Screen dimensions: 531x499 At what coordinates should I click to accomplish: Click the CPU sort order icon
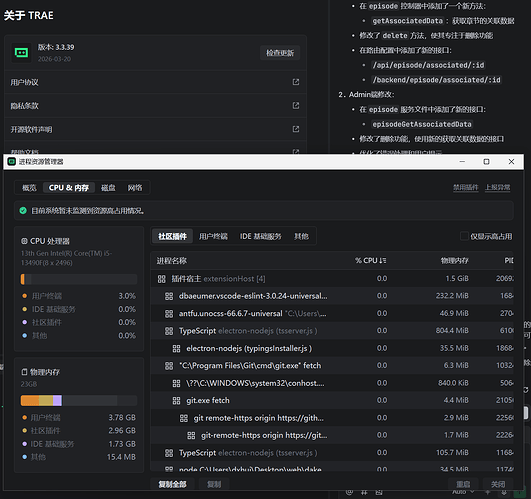click(x=383, y=260)
